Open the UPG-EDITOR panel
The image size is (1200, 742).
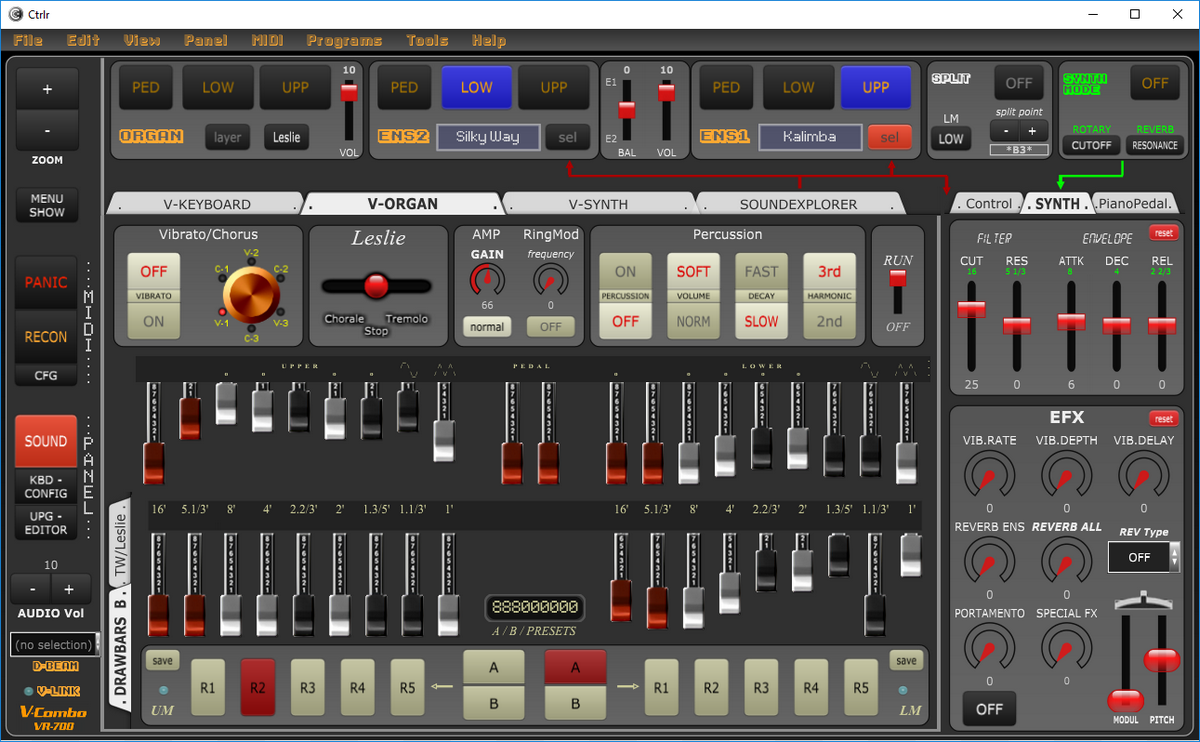[46, 522]
